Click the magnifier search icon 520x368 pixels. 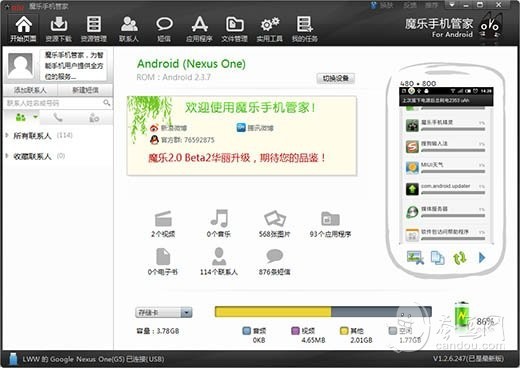[x=107, y=103]
